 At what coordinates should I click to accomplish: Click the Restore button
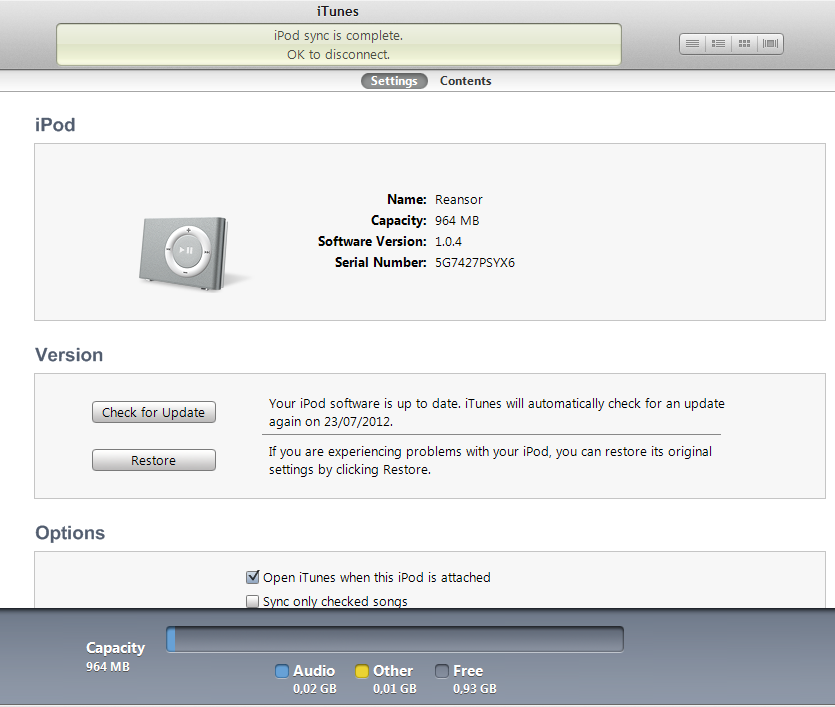click(x=154, y=460)
